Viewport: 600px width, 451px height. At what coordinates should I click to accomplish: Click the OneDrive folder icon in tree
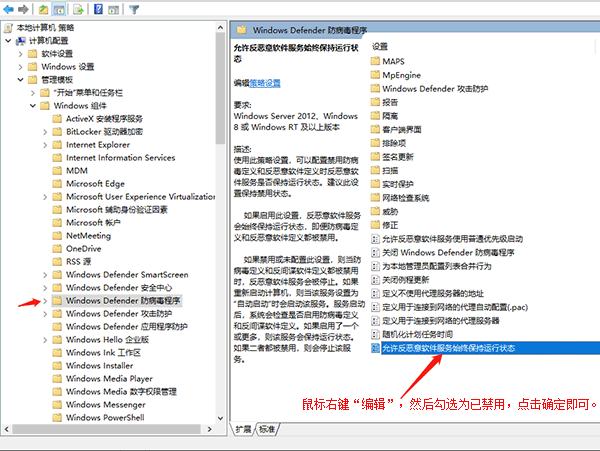point(57,249)
